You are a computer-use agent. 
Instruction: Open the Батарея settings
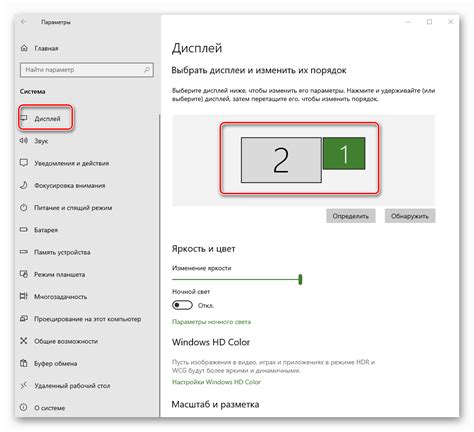tap(46, 230)
